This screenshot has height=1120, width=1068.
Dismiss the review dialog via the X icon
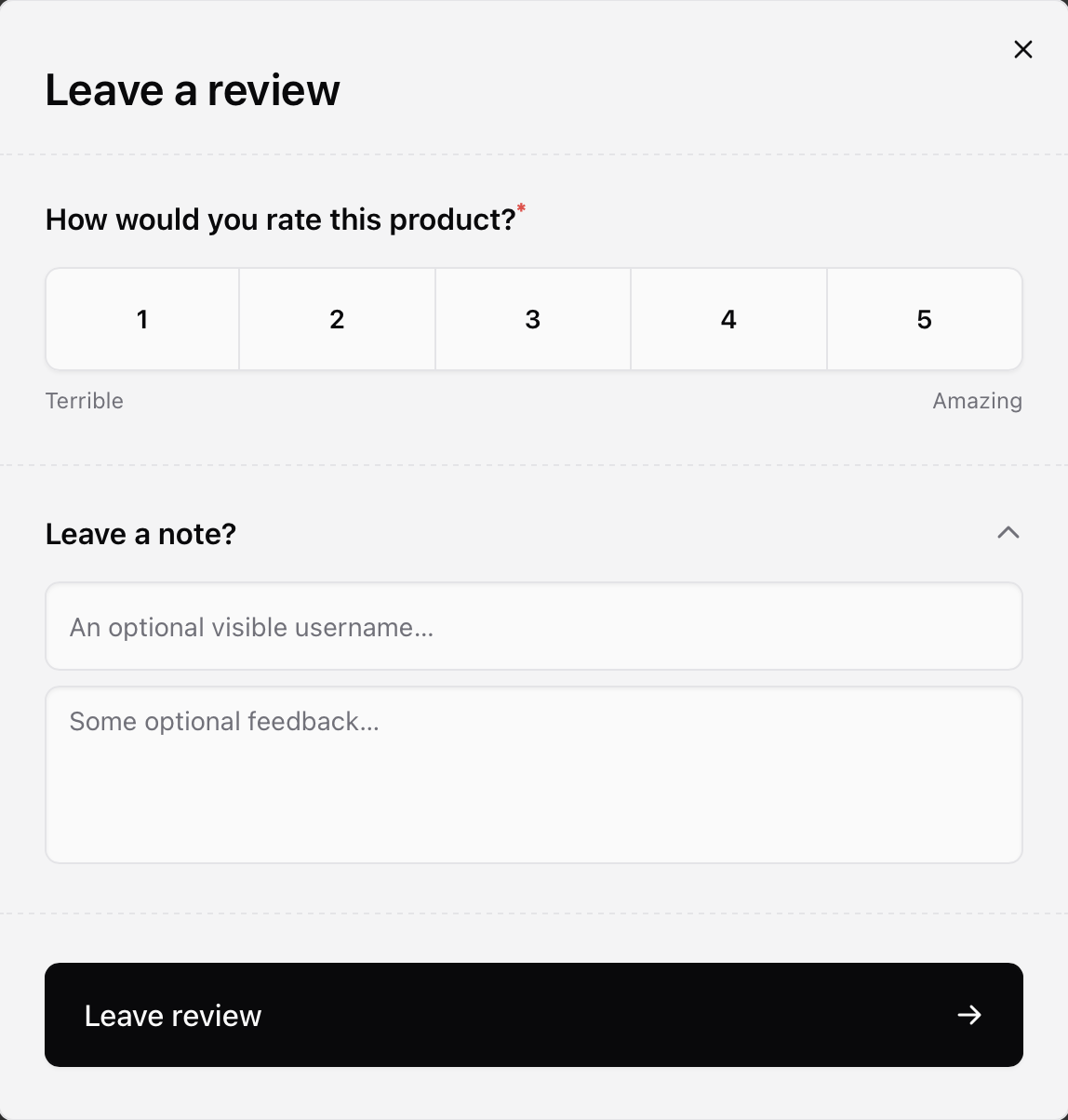[x=1022, y=49]
